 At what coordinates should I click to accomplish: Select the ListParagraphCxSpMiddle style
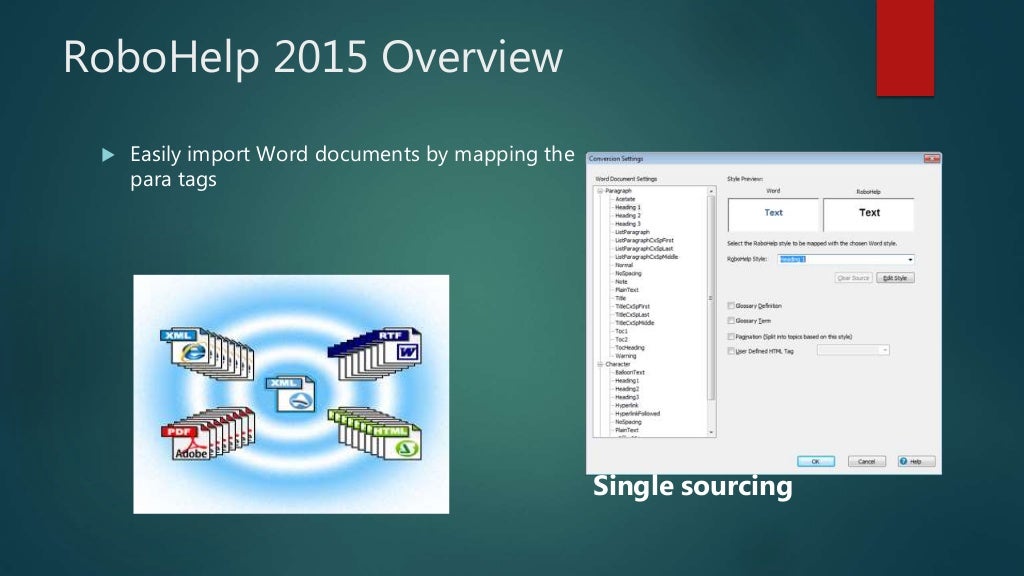(647, 257)
